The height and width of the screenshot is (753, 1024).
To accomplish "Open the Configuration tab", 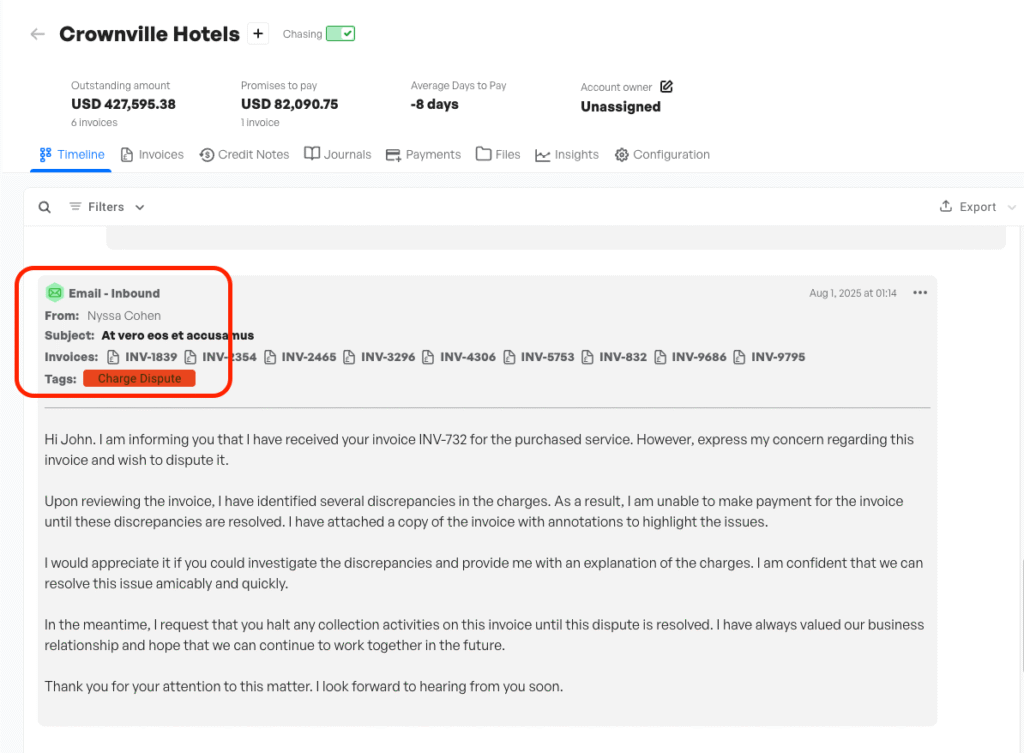I will (662, 155).
